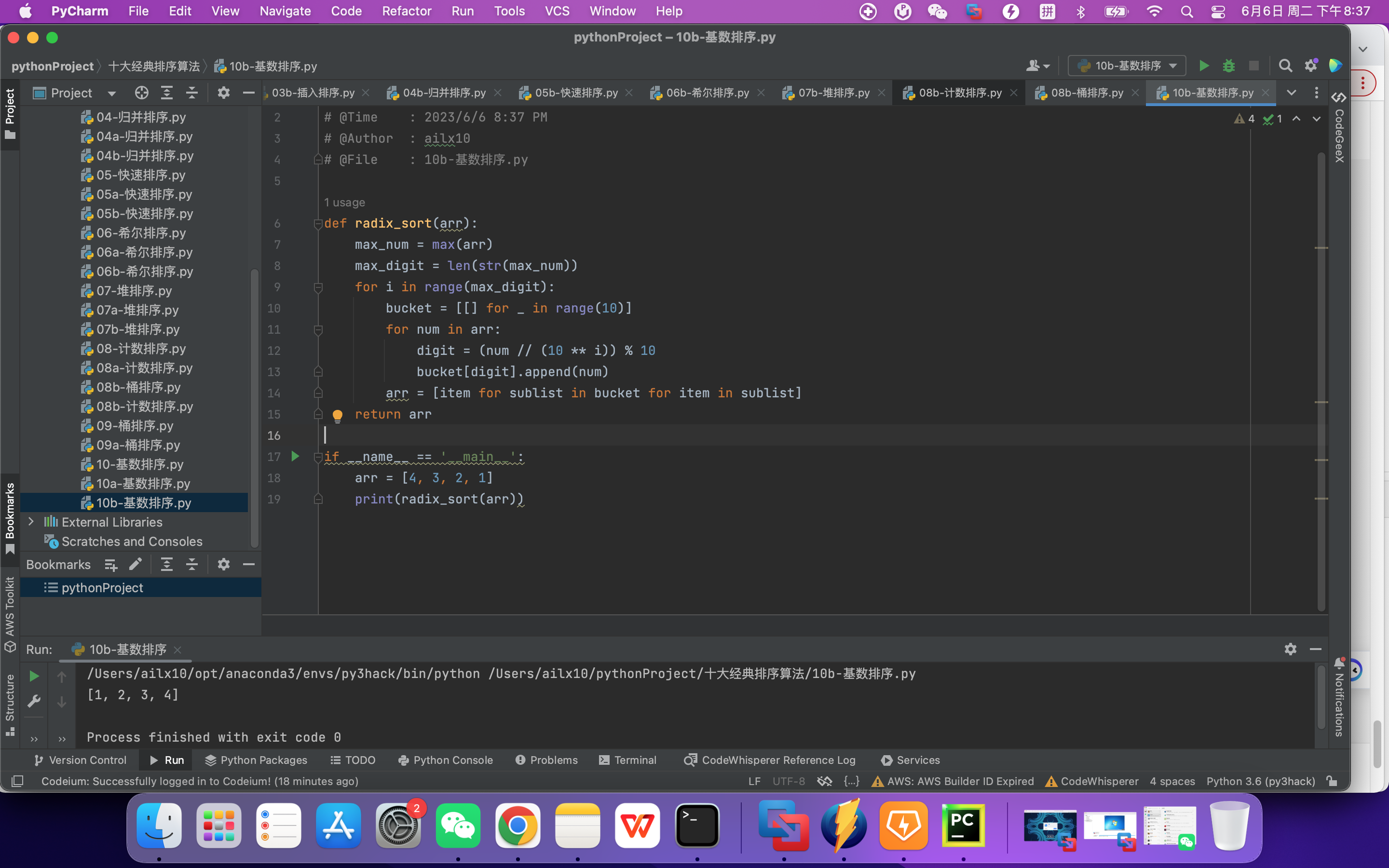This screenshot has height=868, width=1389.
Task: Expand the External Libraries tree node
Action: [31, 522]
